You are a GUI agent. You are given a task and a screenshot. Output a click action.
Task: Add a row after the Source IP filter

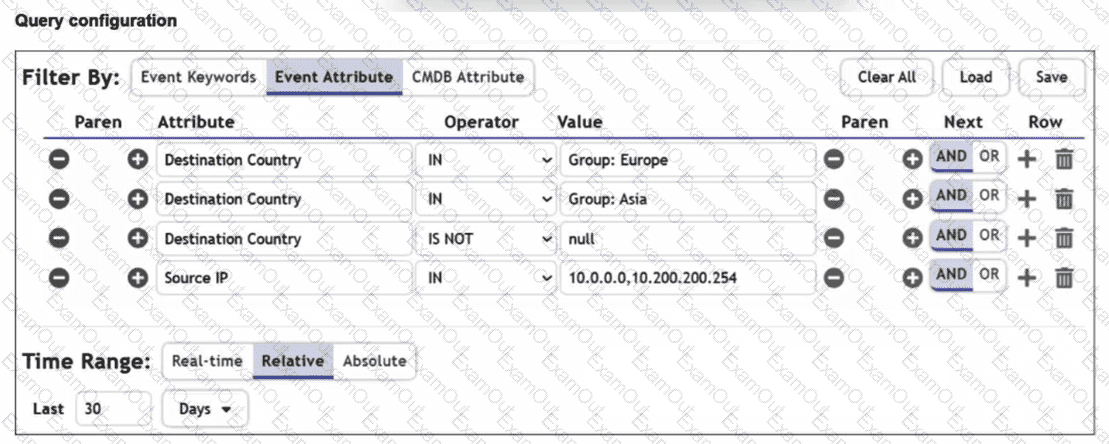pos(1026,278)
